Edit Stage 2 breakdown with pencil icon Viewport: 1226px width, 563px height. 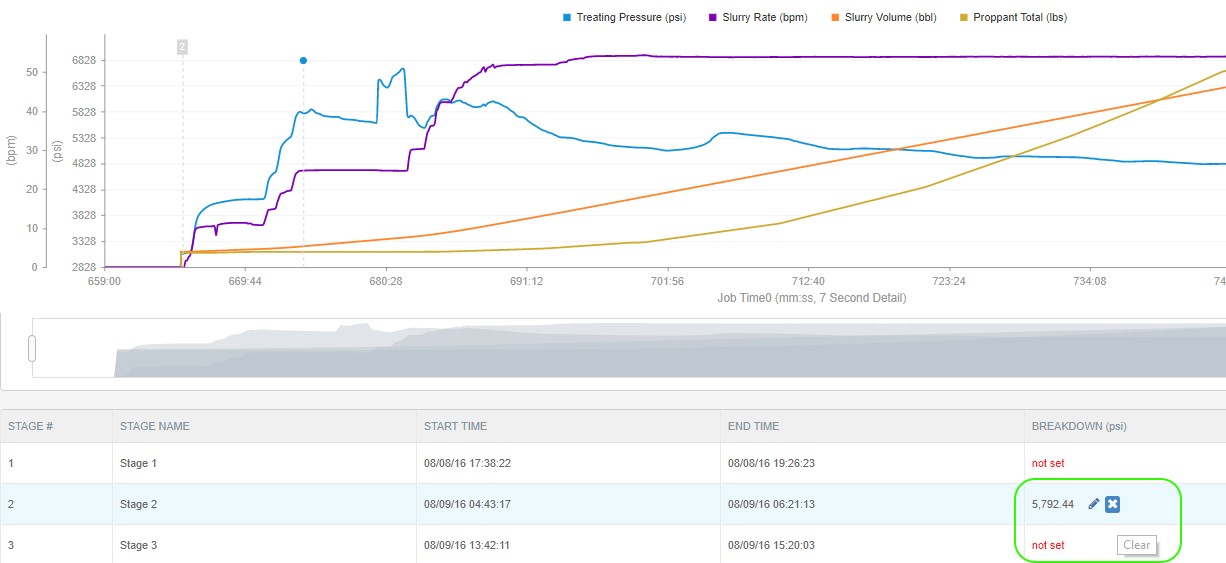pyautogui.click(x=1093, y=504)
